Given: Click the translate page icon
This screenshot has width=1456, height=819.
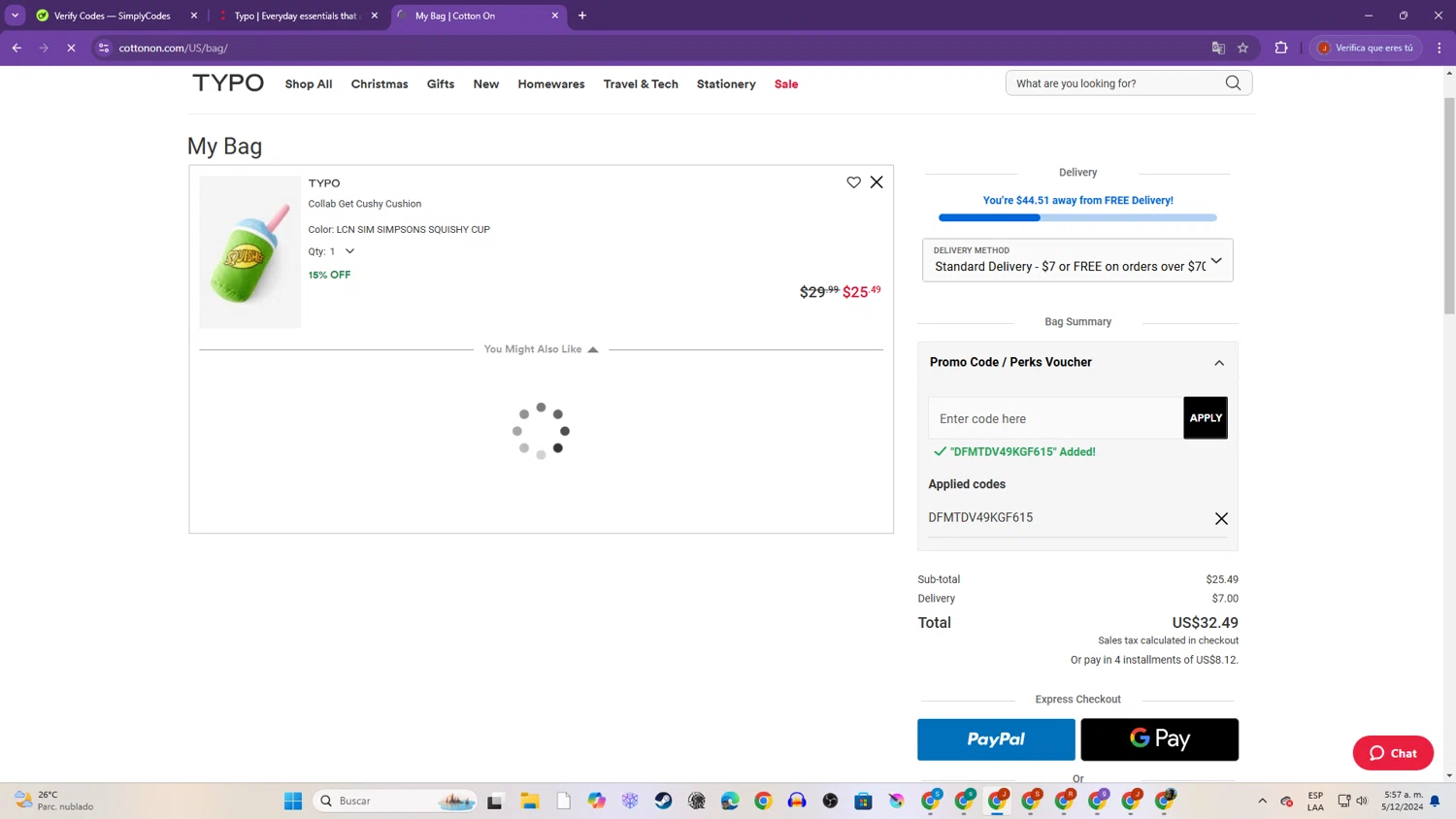Looking at the screenshot, I should pos(1218,48).
